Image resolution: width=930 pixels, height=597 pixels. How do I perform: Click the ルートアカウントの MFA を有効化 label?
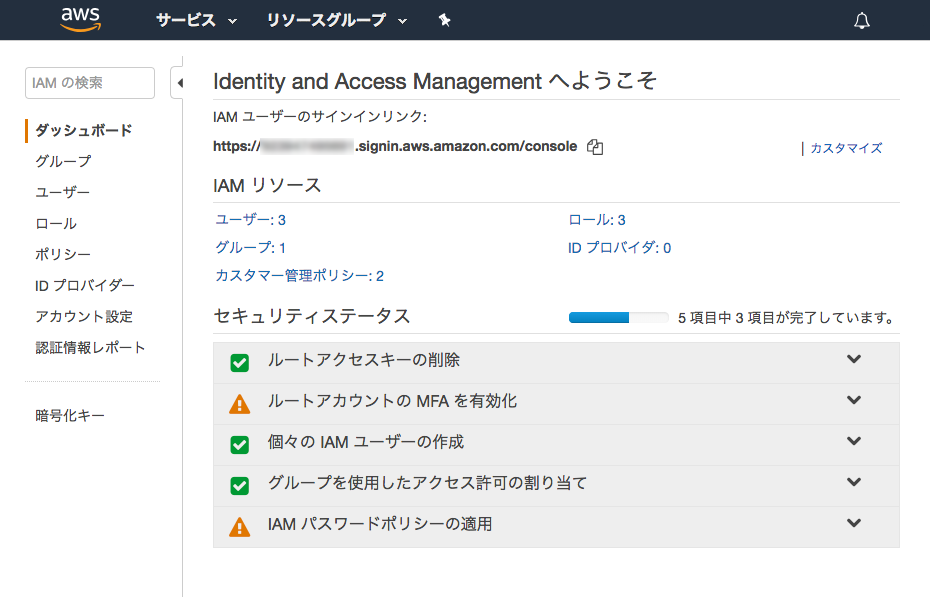[392, 401]
